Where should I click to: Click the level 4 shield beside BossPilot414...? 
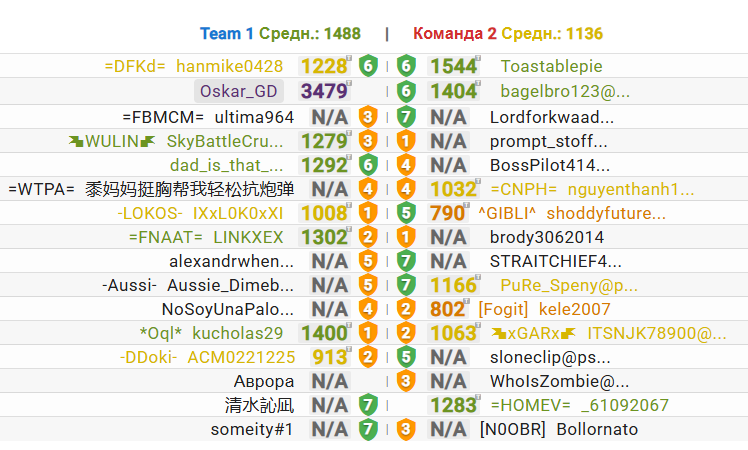(406, 165)
